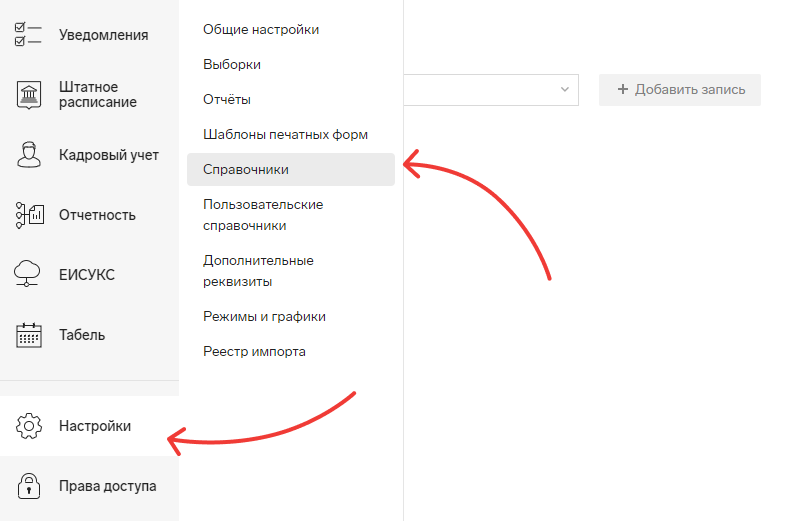The height and width of the screenshot is (521, 803).
Task: Click the Права доступа lock icon
Action: click(x=29, y=486)
